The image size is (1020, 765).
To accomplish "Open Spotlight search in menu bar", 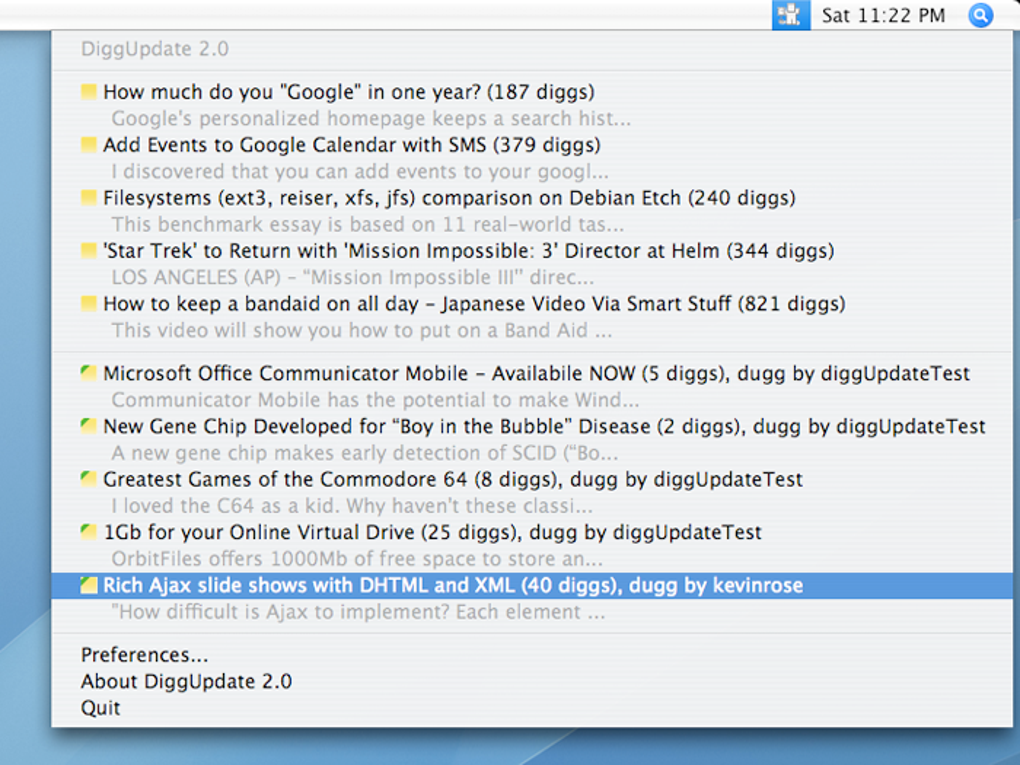I will 981,15.
